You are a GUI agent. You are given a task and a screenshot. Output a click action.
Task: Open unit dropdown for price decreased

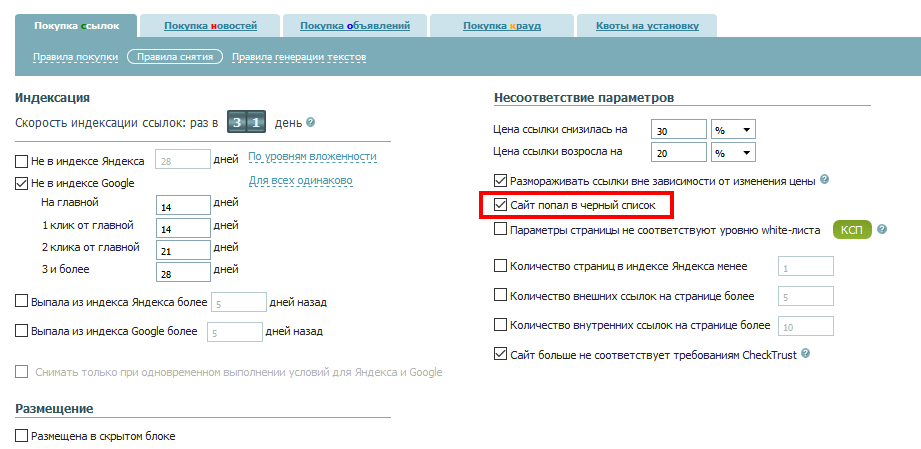tap(733, 130)
